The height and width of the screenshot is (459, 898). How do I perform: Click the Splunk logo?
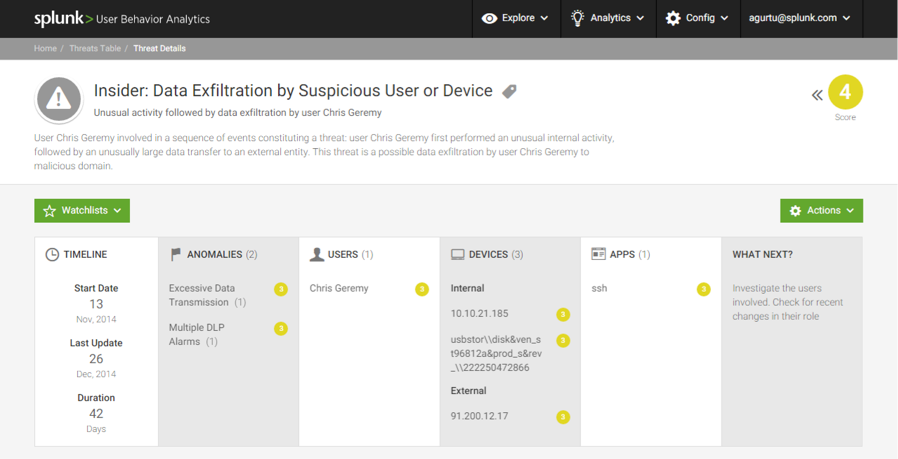pos(63,19)
